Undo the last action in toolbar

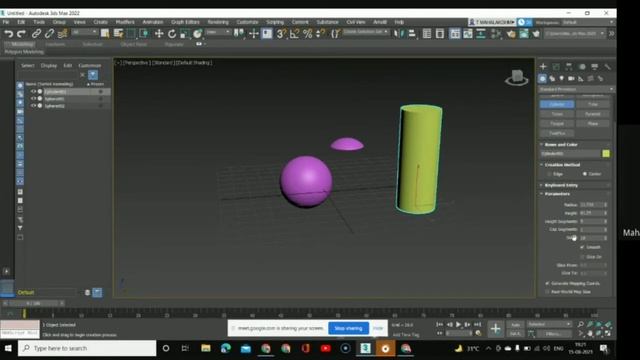coord(9,34)
